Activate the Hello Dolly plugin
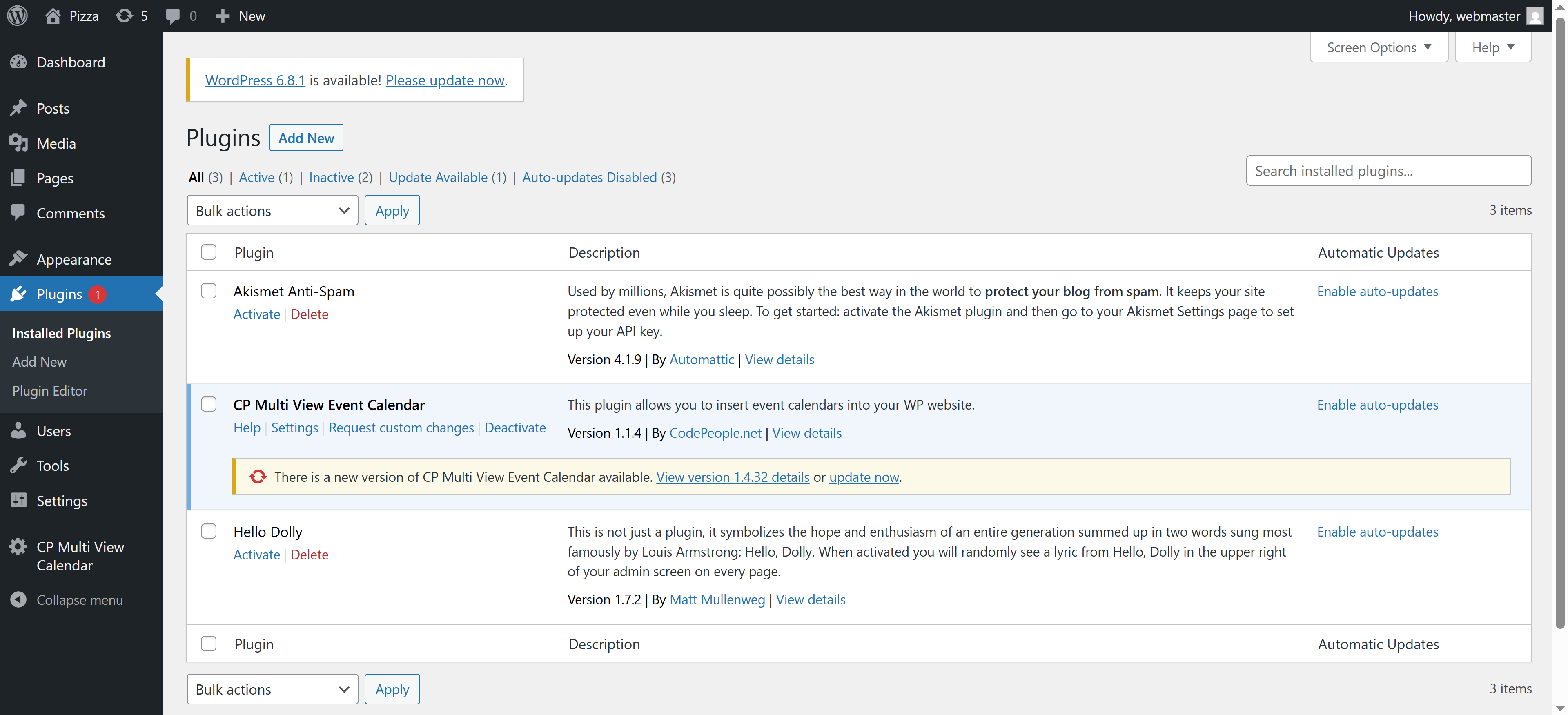The width and height of the screenshot is (1568, 715). pyautogui.click(x=256, y=555)
